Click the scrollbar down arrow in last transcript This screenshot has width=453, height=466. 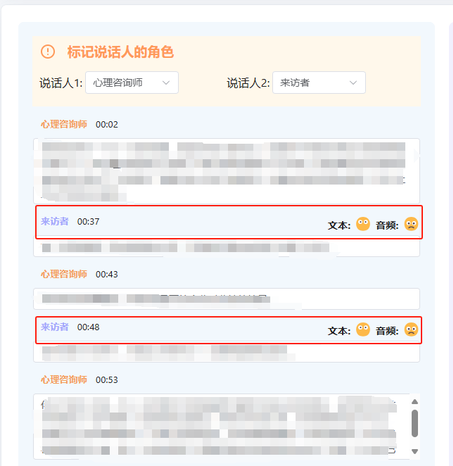click(x=415, y=452)
